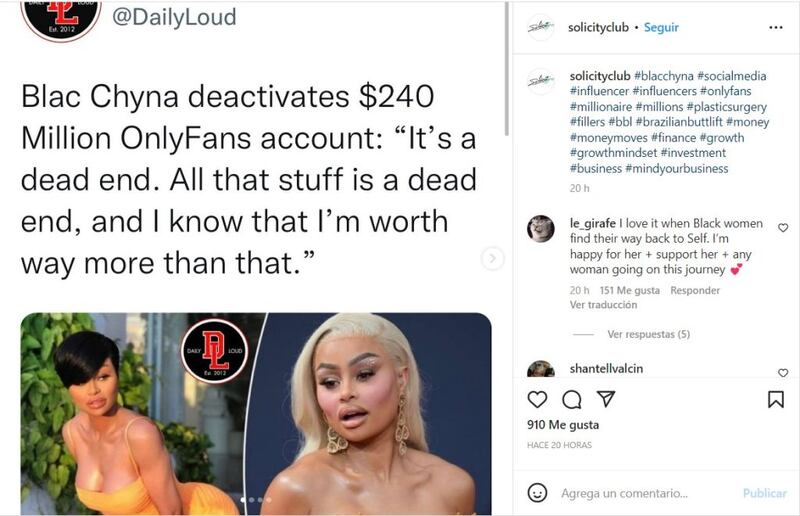Advance carousel with the next arrow
The height and width of the screenshot is (516, 800).
tap(492, 258)
